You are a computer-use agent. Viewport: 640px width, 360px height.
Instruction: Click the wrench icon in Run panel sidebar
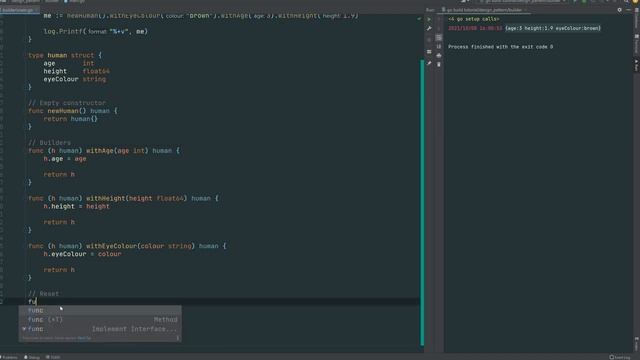(x=429, y=29)
